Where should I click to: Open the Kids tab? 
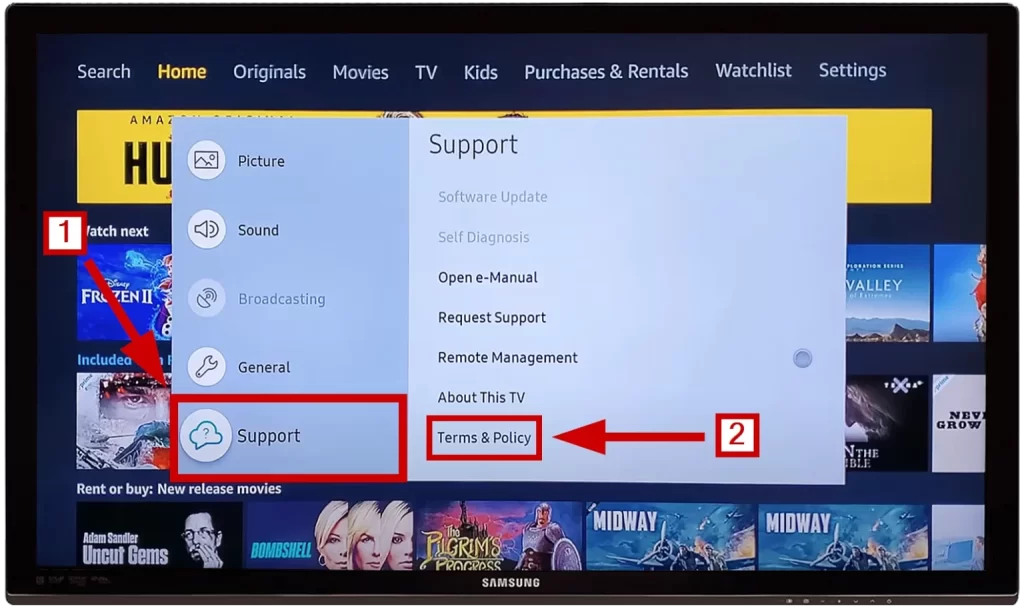click(x=481, y=72)
